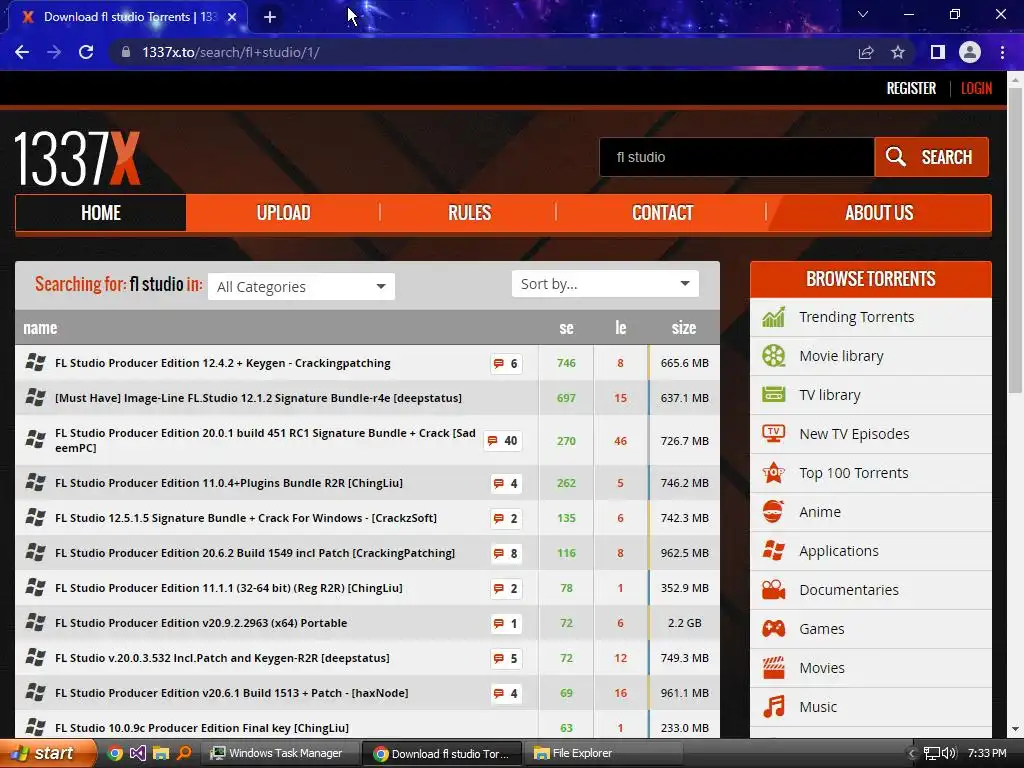
Task: Open the RULES nav item
Action: point(469,213)
